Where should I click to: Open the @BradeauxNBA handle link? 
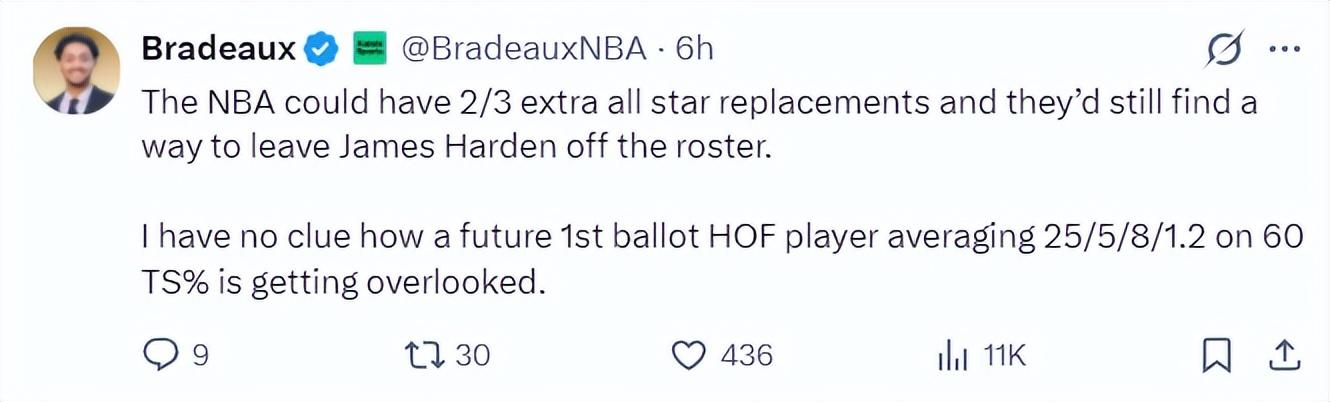pyautogui.click(x=523, y=48)
